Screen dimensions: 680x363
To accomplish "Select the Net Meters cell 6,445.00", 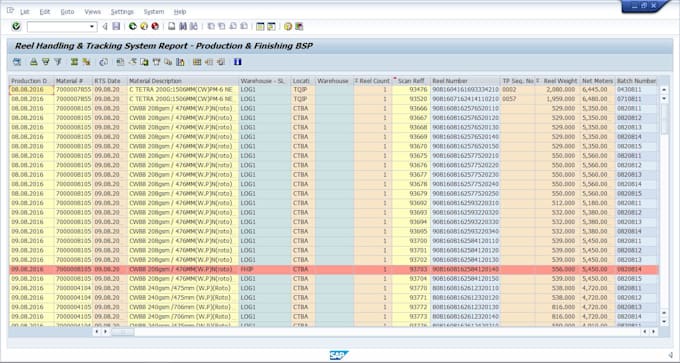I will [x=598, y=90].
